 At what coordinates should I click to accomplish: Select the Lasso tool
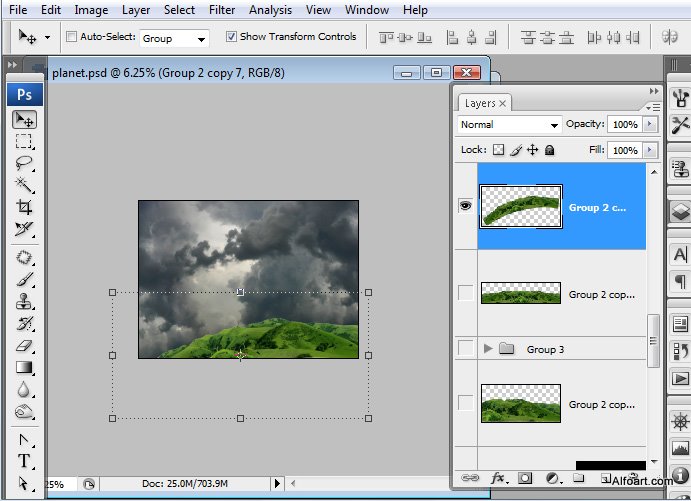[24, 163]
